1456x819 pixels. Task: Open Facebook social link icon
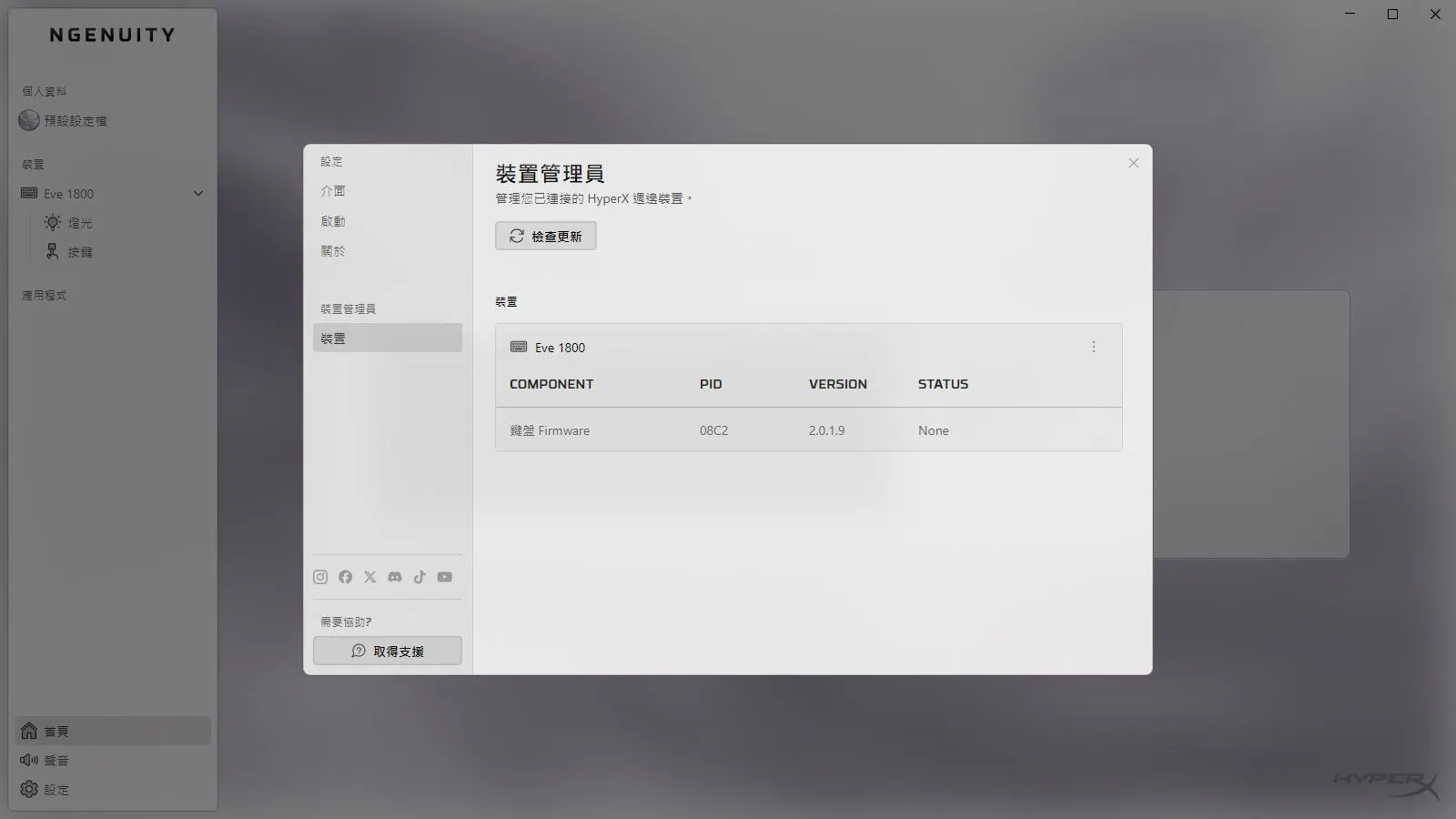click(x=345, y=577)
